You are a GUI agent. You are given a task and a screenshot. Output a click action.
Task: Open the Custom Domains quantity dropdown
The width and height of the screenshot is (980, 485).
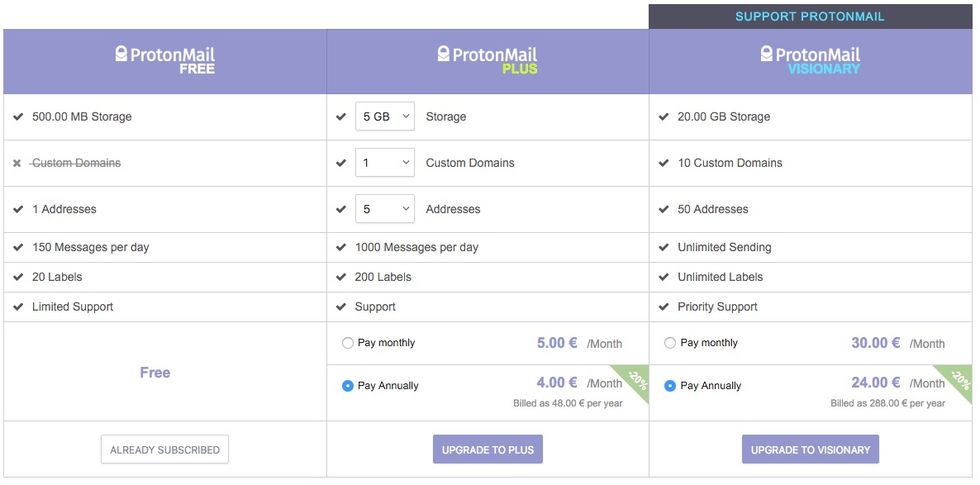[385, 163]
